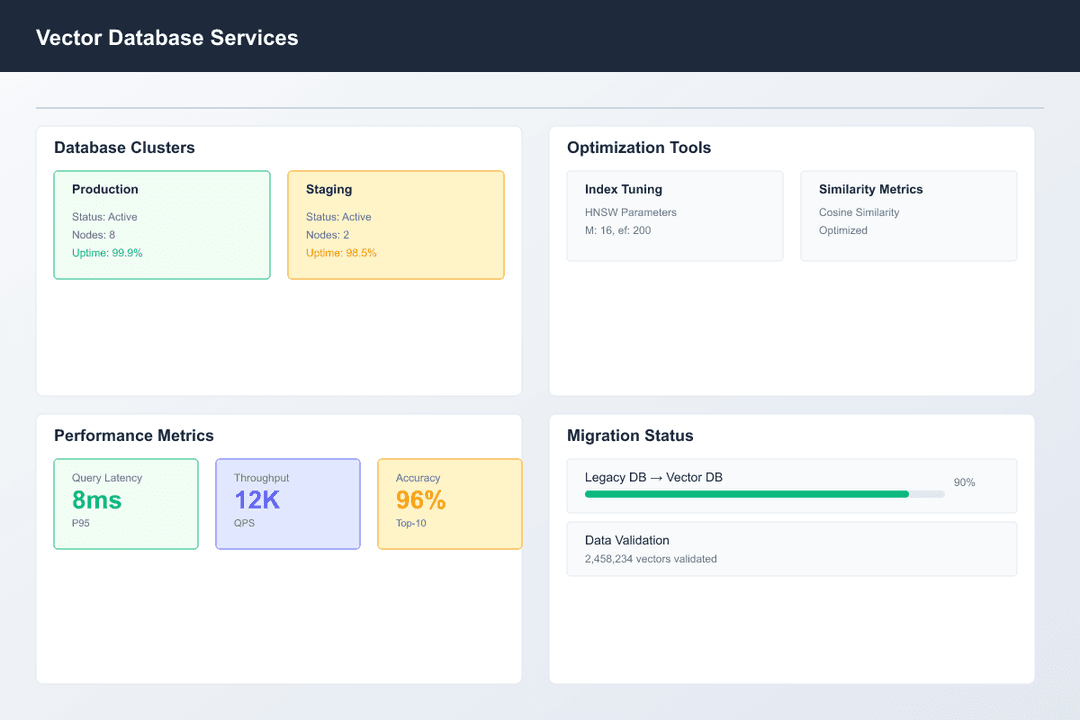Click the Query Latency metric card
This screenshot has width=1080, height=720.
(126, 503)
